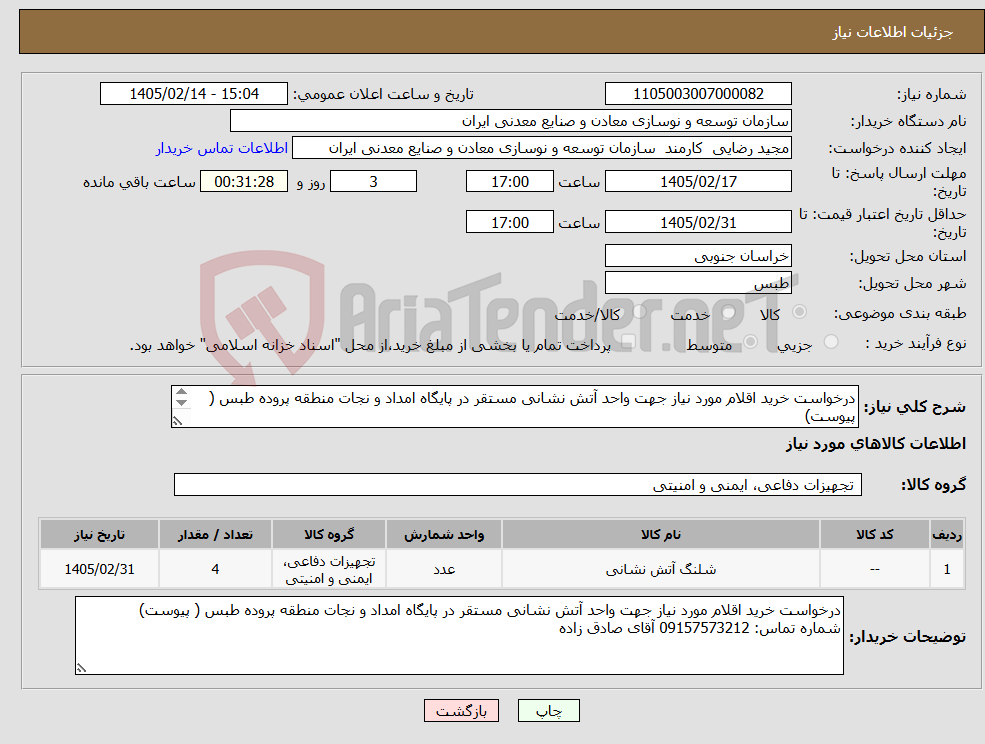This screenshot has width=985, height=744.
Task: Click the response deadline time 17:00 field
Action: click(509, 182)
